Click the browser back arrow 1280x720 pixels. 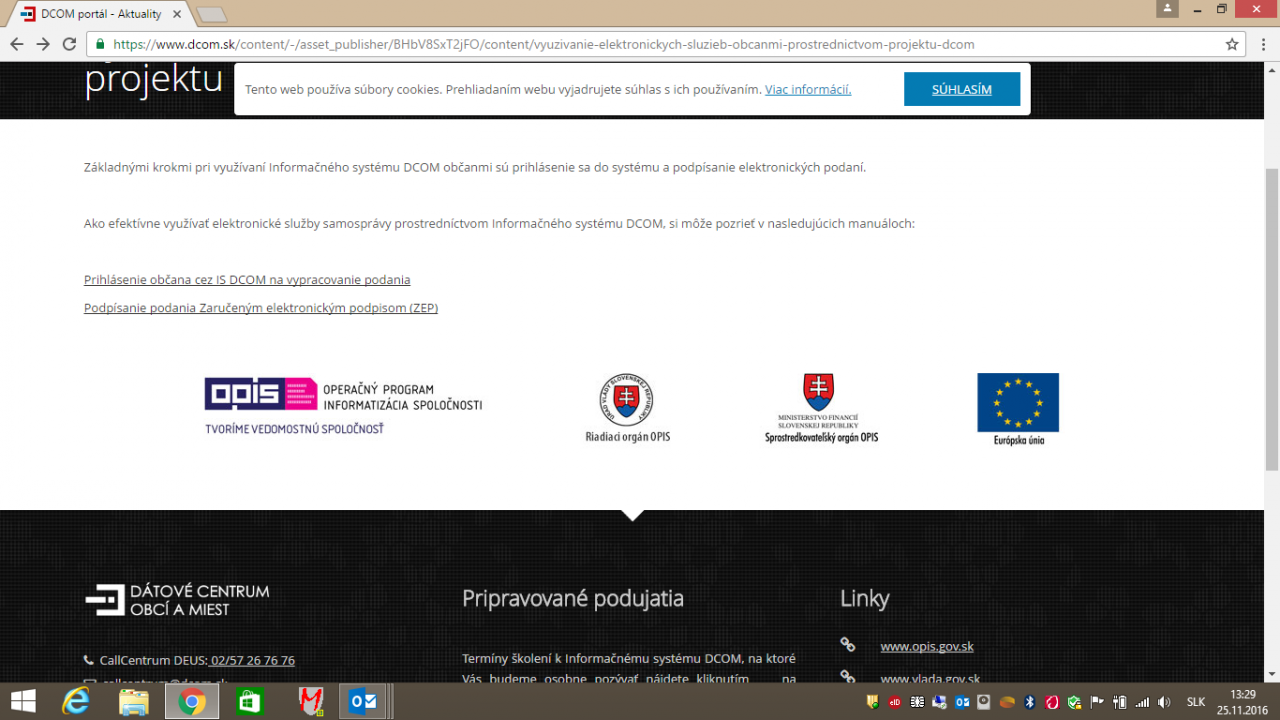(17, 44)
